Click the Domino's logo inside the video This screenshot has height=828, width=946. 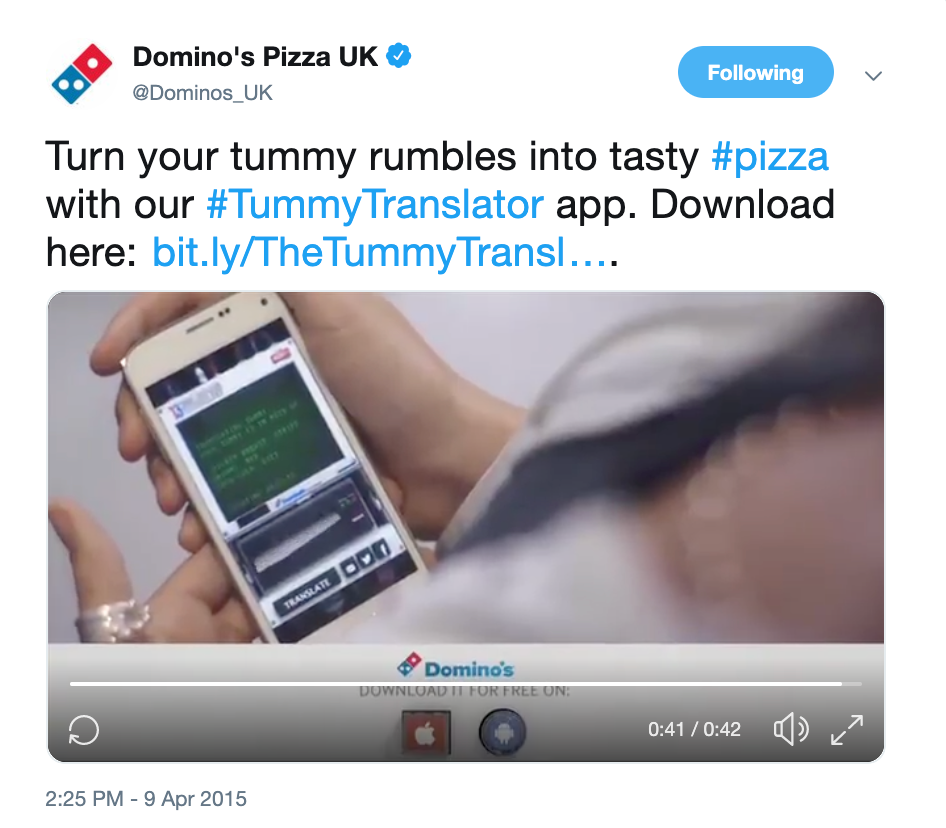pyautogui.click(x=456, y=666)
